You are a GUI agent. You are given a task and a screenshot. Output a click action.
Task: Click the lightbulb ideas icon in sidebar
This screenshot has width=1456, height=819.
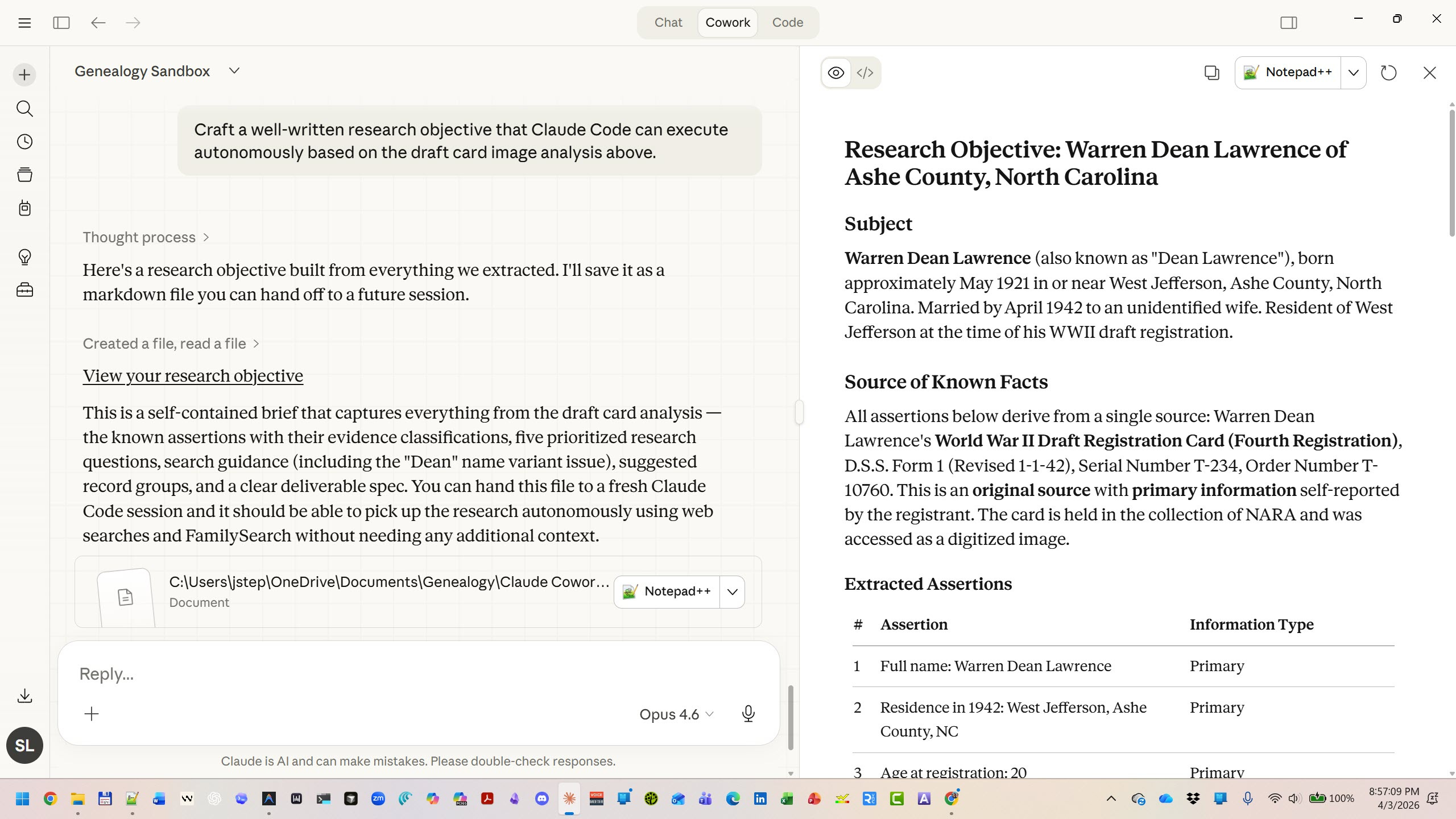tap(24, 257)
